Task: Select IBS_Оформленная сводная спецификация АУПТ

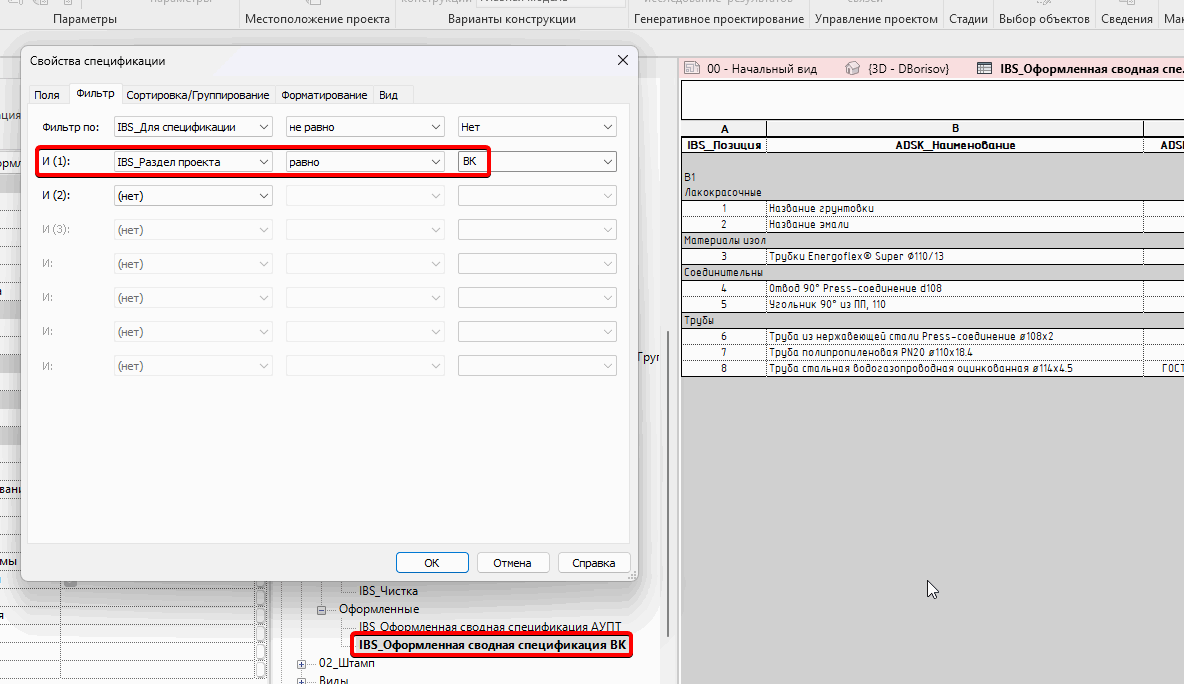Action: click(x=490, y=627)
